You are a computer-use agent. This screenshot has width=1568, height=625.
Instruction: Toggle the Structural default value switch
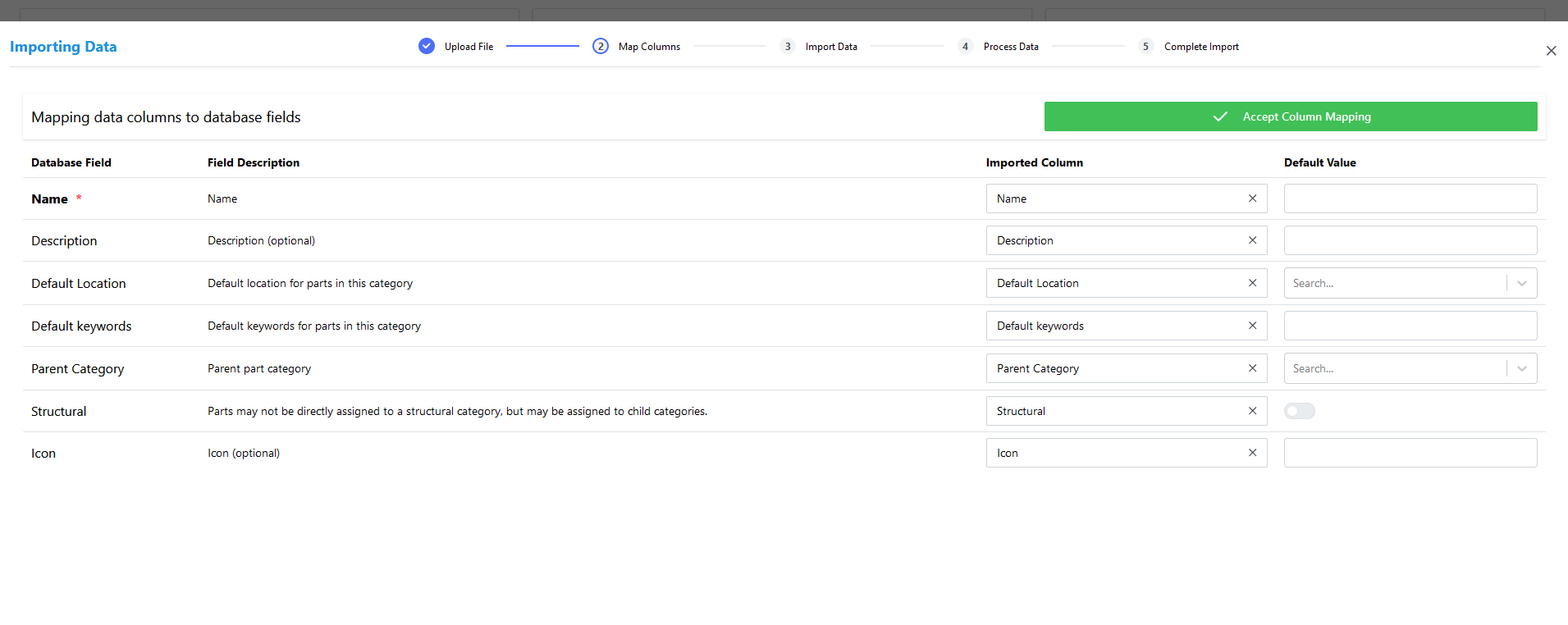pyautogui.click(x=1299, y=411)
